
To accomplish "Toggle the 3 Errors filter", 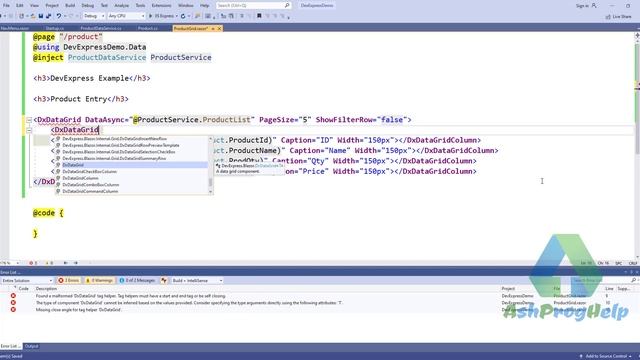I will coord(69,281).
